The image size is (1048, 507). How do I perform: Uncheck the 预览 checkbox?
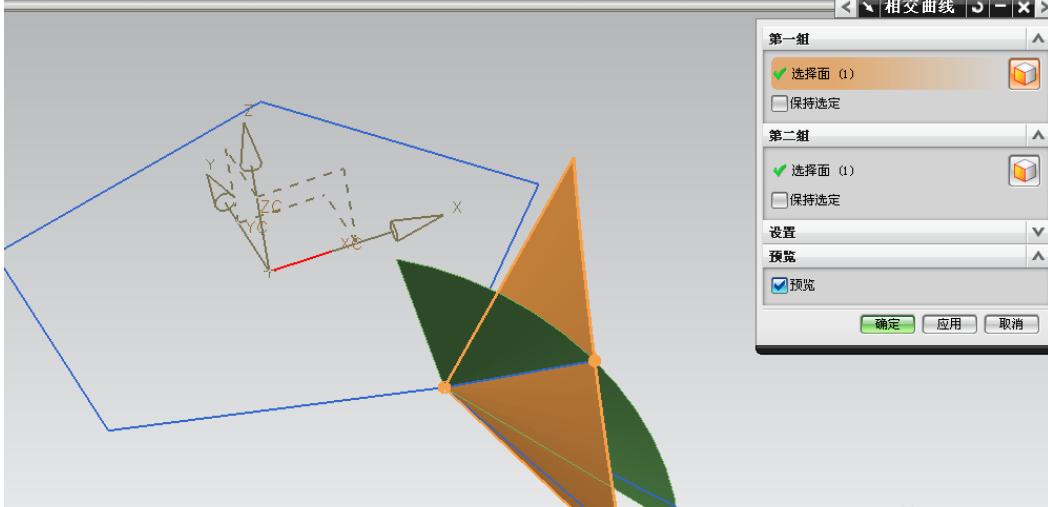tap(779, 285)
